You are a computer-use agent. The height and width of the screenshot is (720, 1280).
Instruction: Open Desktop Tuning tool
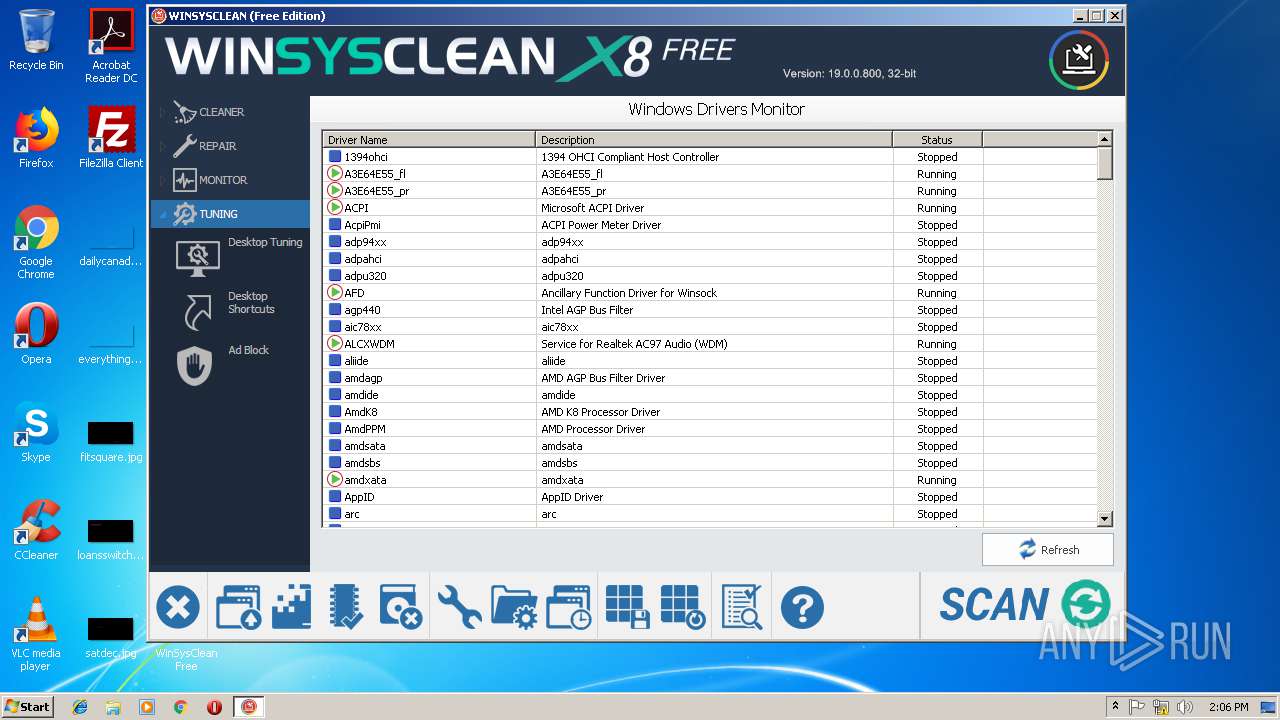pos(239,256)
